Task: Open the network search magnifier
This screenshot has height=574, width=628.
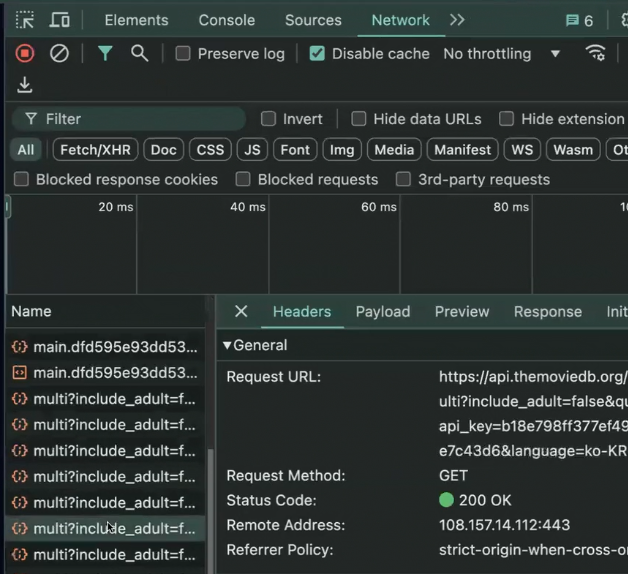Action: pyautogui.click(x=139, y=53)
